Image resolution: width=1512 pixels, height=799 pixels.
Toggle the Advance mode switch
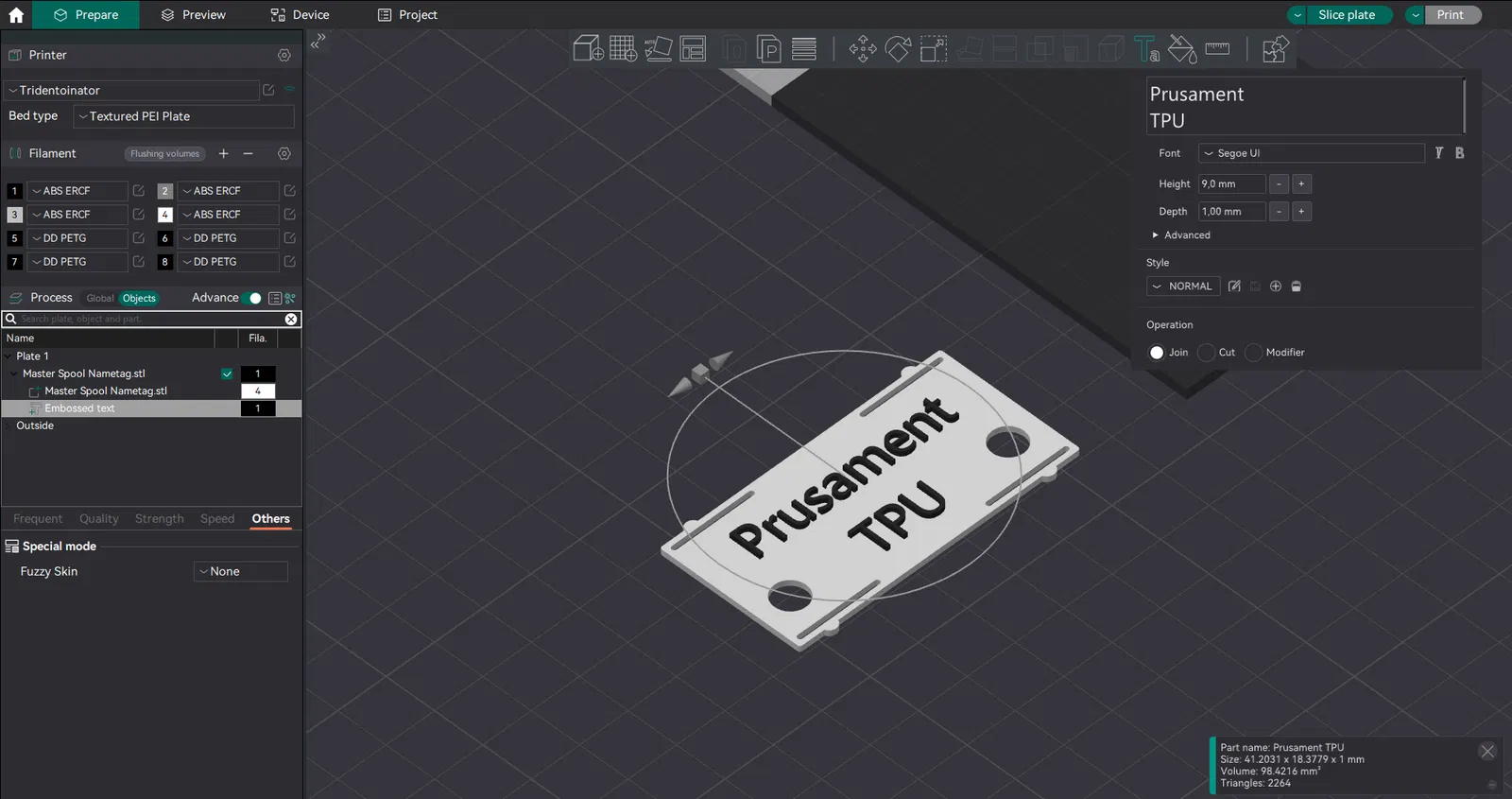point(251,298)
